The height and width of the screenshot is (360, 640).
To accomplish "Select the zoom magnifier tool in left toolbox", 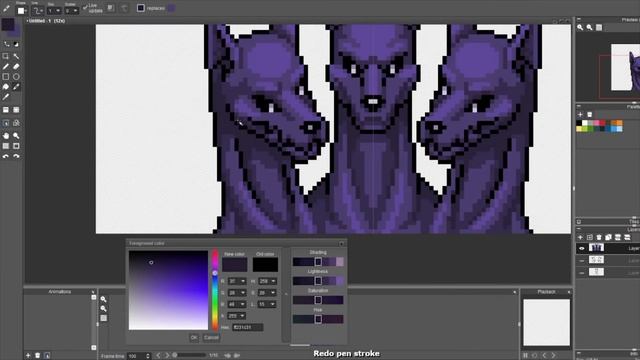I will click(x=16, y=136).
